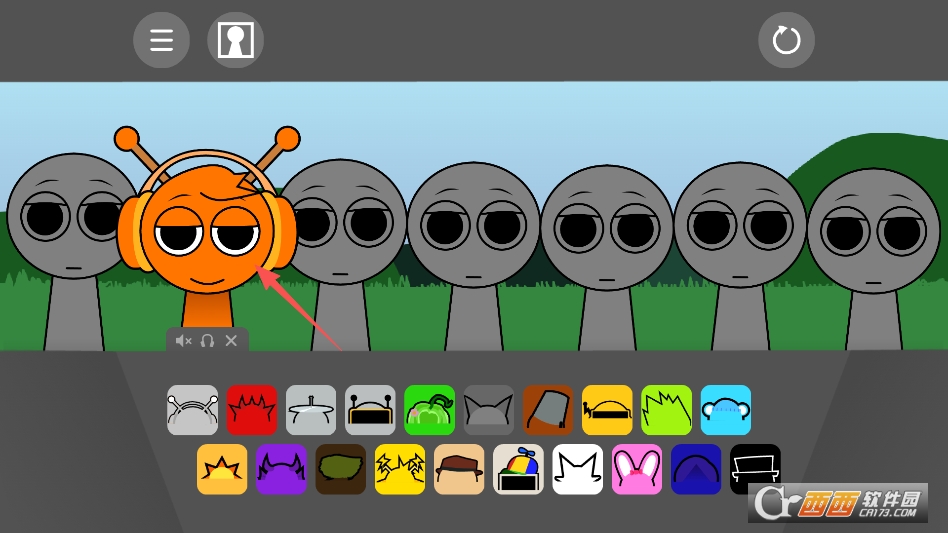Image resolution: width=948 pixels, height=533 pixels.
Task: Select the orange sun icon
Action: (x=222, y=469)
